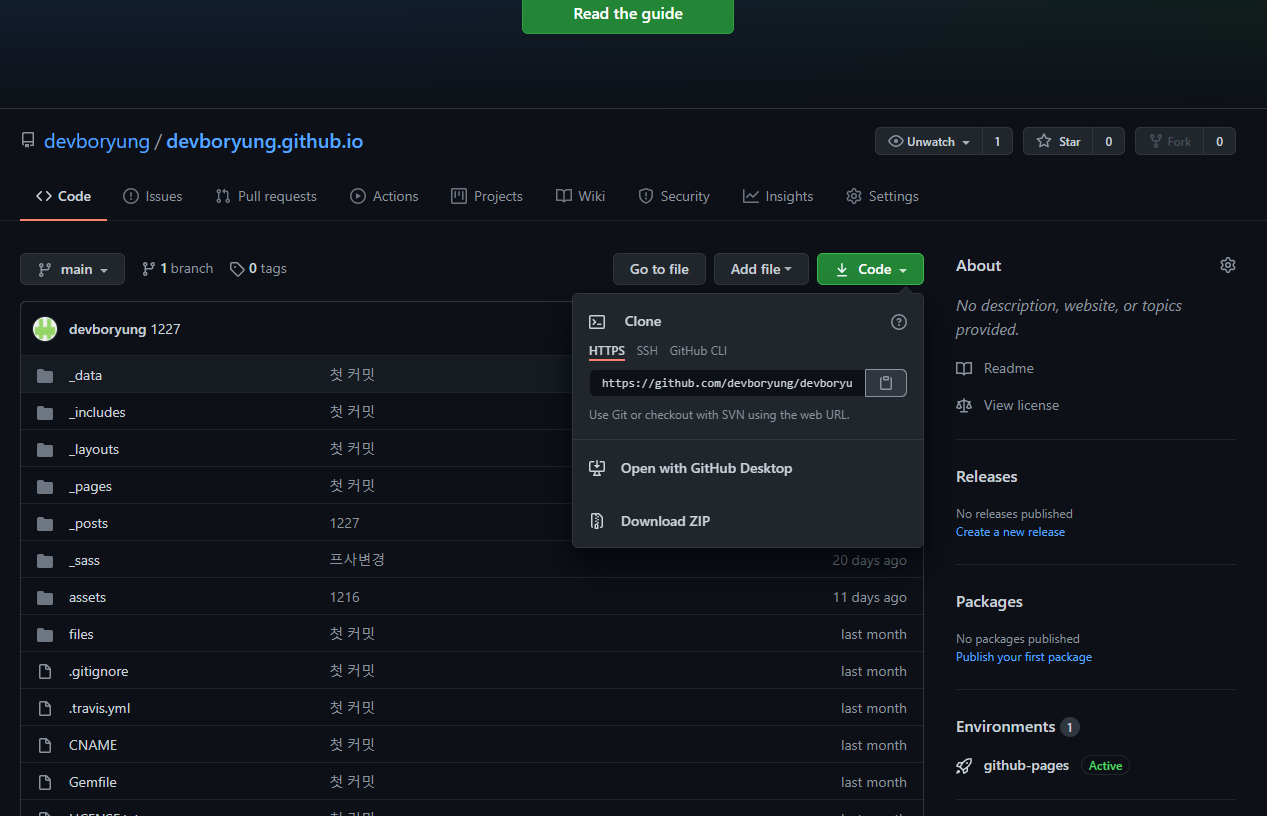Click Publish your first package
Image resolution: width=1267 pixels, height=816 pixels.
point(1024,657)
